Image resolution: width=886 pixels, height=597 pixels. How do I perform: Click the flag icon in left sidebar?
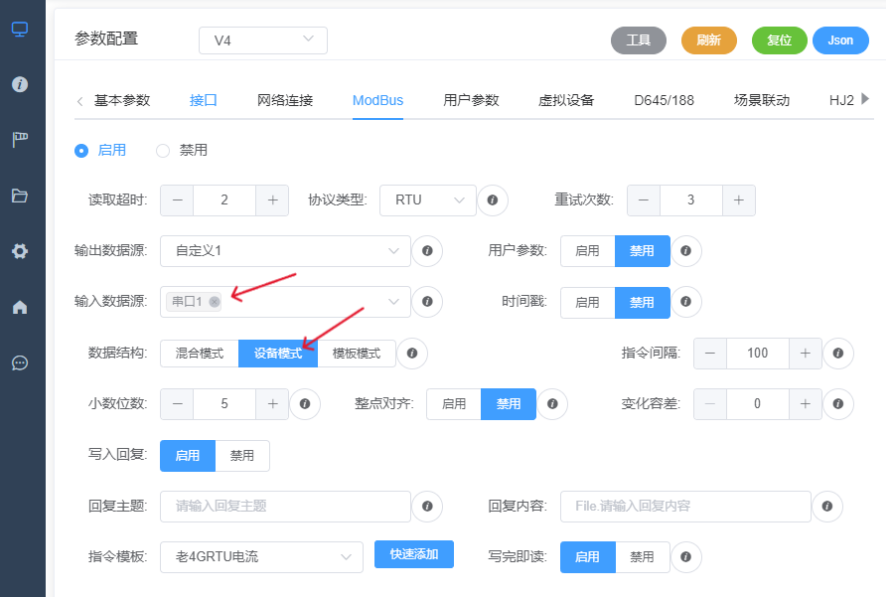[19, 140]
